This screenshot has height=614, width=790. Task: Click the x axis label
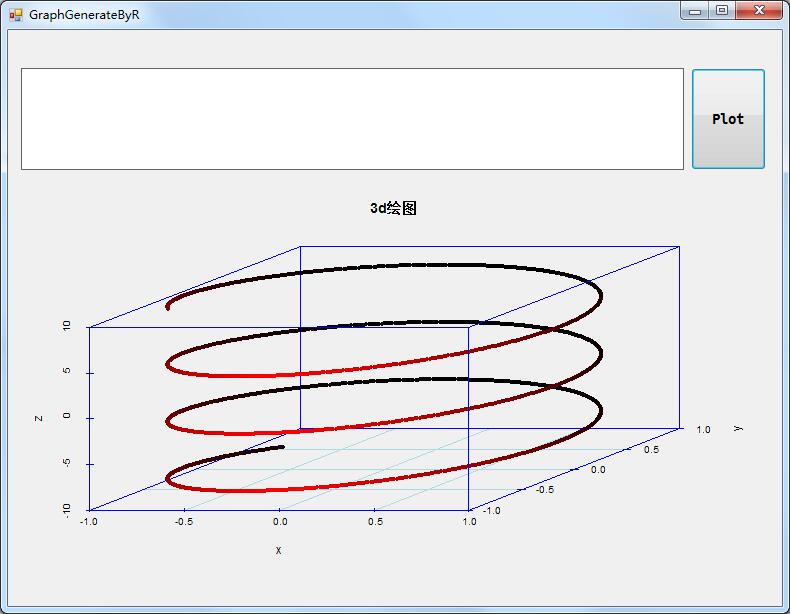[x=279, y=551]
